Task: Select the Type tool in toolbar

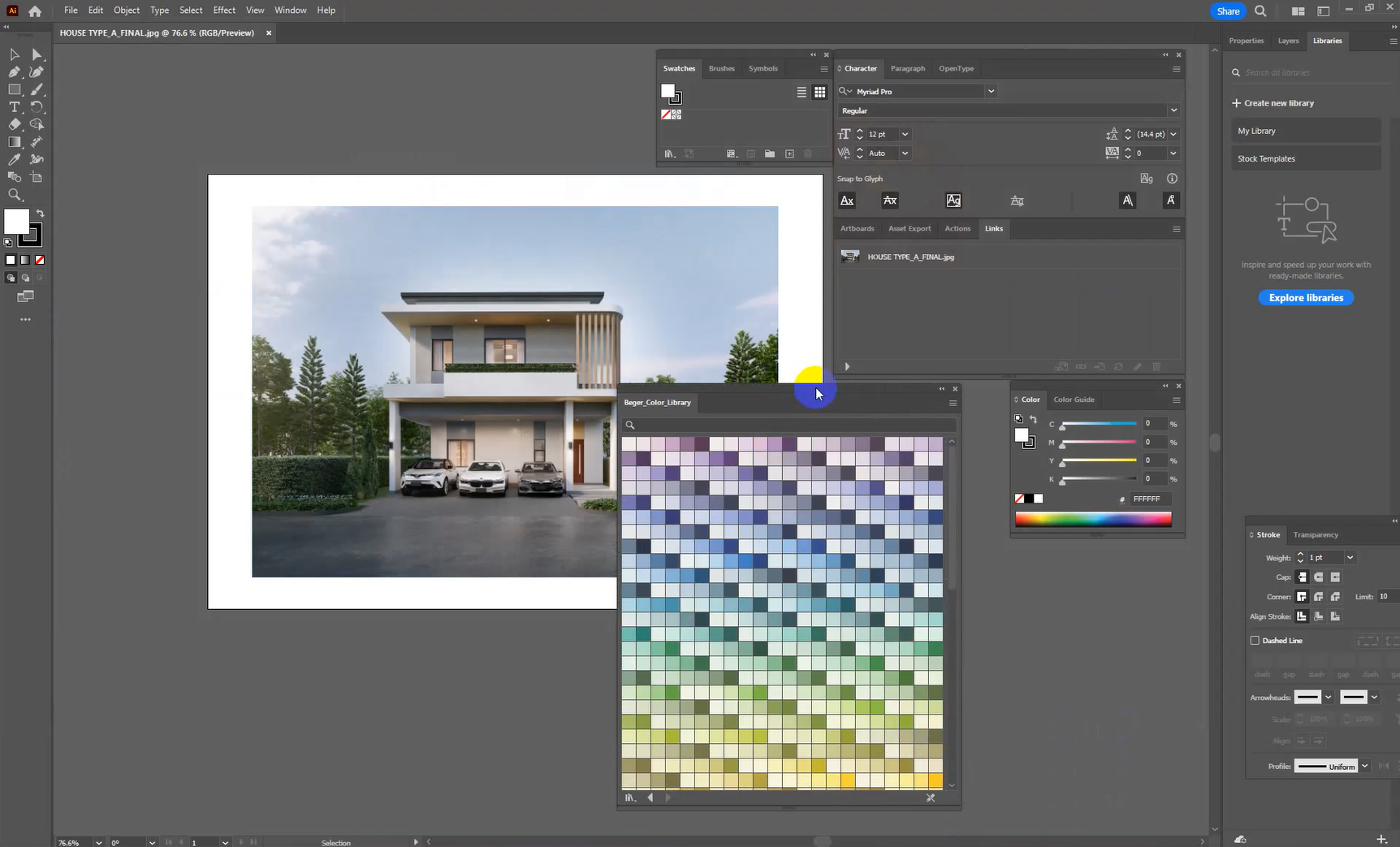Action: (x=14, y=107)
